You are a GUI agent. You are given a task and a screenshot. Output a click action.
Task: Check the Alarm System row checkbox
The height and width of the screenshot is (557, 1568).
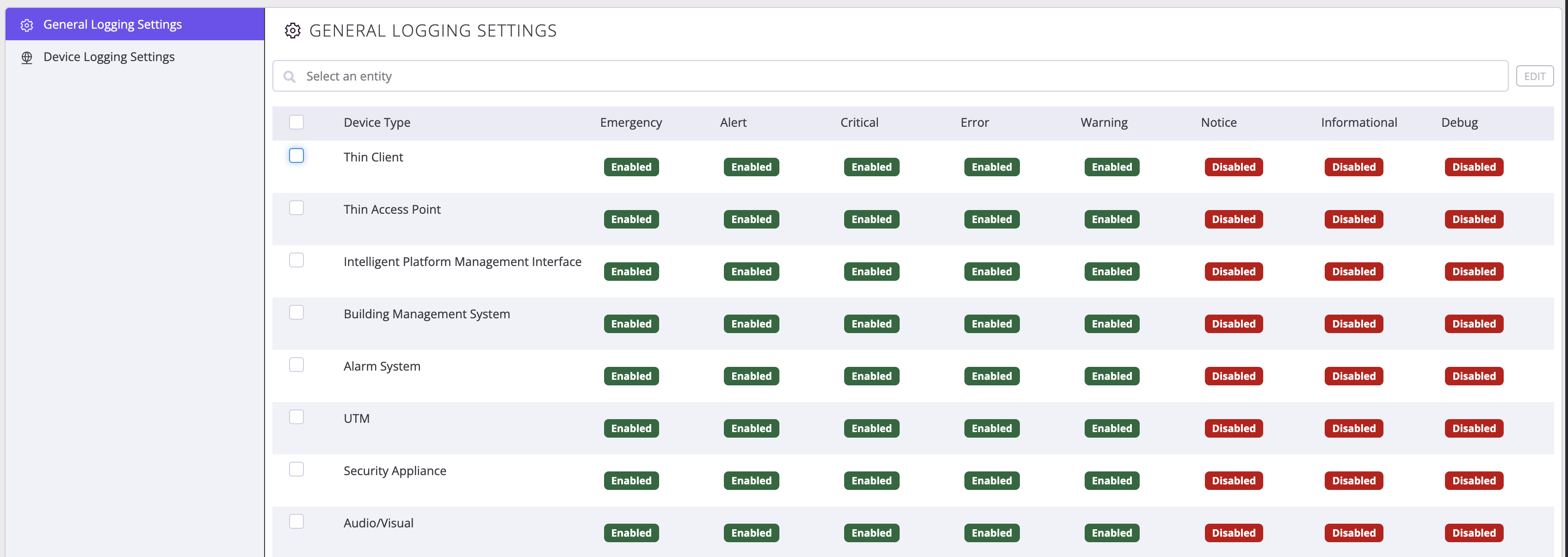(296, 365)
